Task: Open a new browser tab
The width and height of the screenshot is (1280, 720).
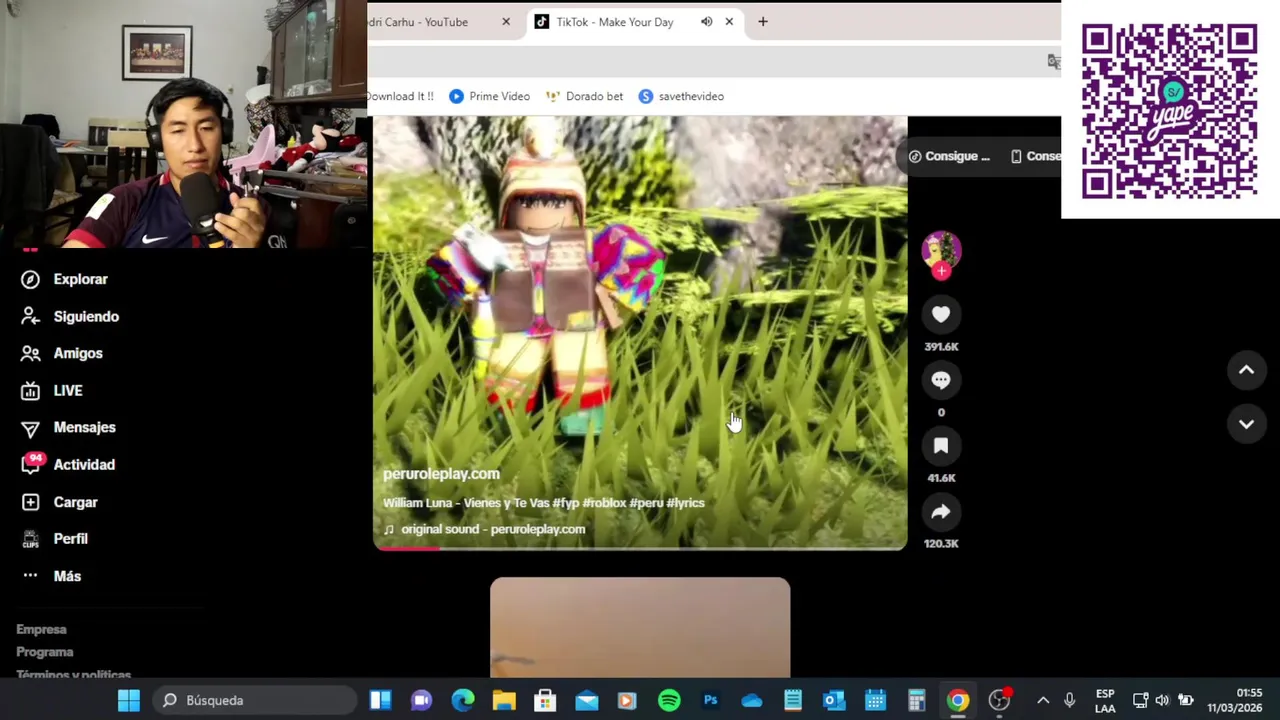Action: tap(763, 22)
